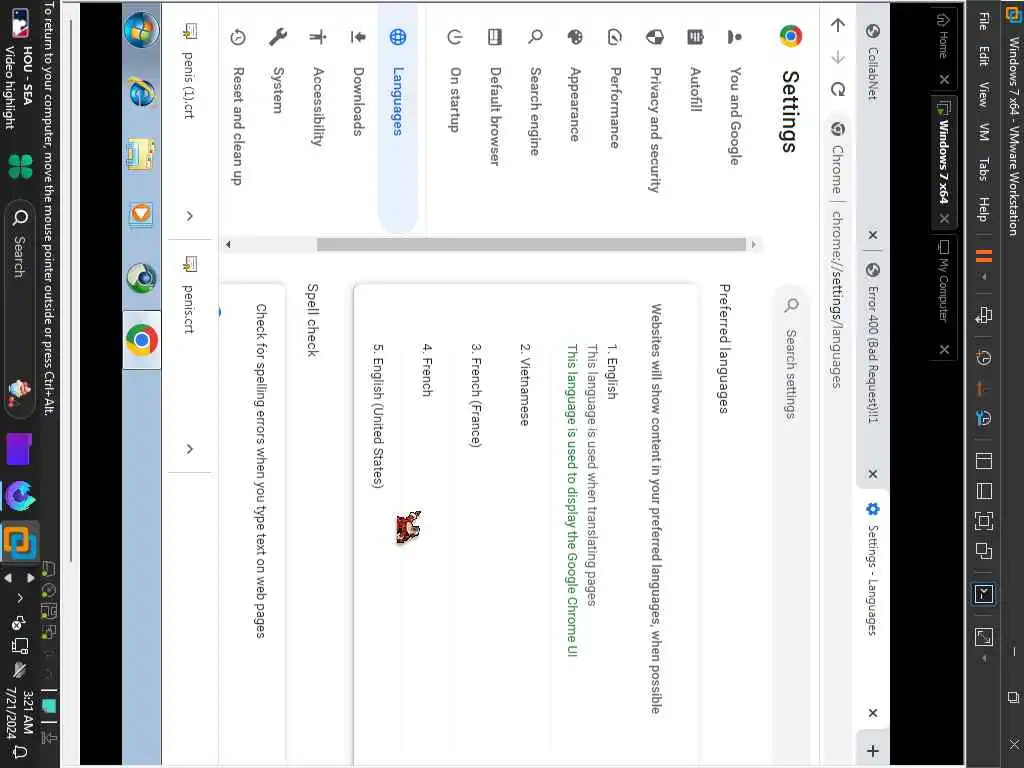1024x768 pixels.
Task: Open the snapshot manager icon
Action: tap(984, 419)
